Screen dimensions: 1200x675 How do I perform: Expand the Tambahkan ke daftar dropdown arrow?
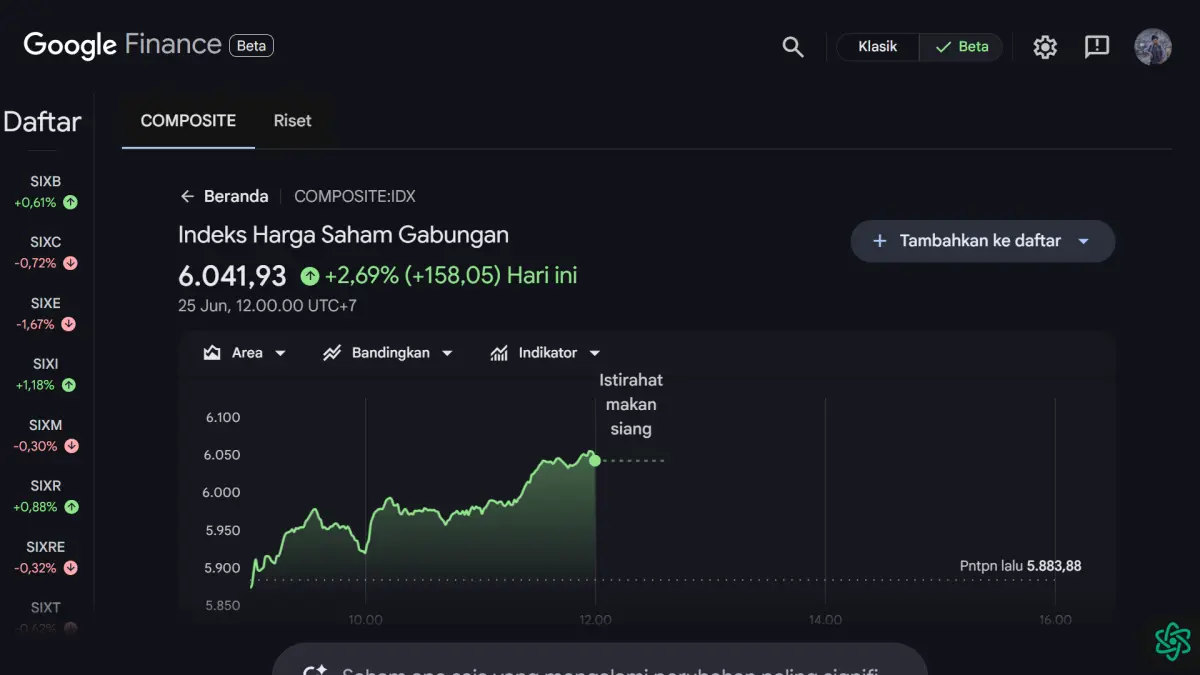pos(1083,241)
